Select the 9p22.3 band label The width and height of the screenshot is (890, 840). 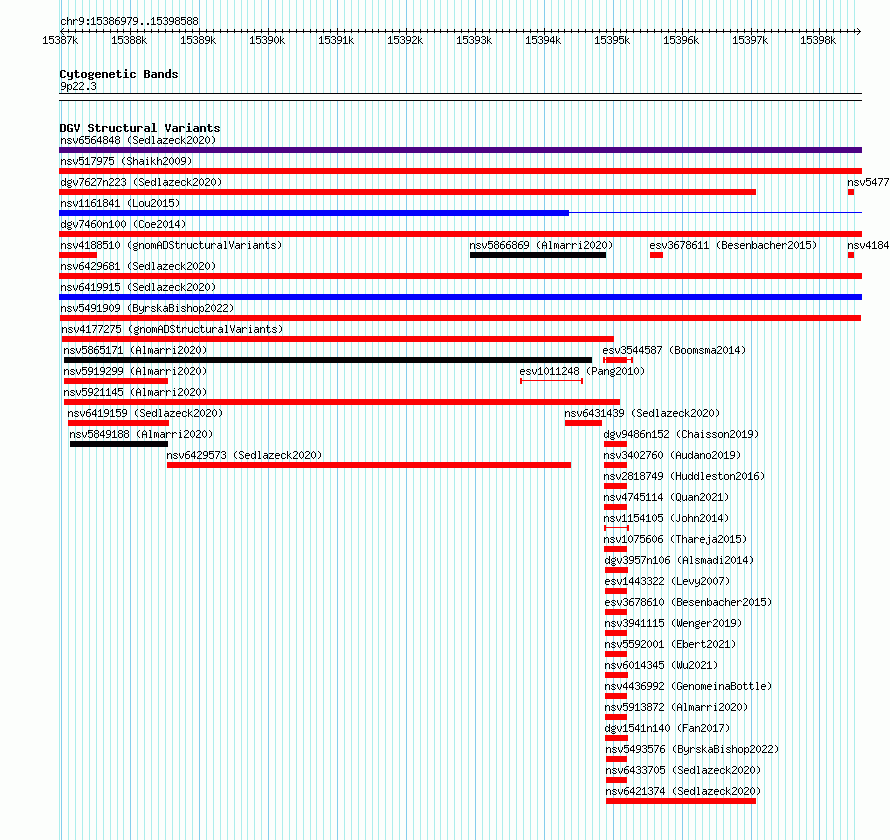[x=78, y=86]
